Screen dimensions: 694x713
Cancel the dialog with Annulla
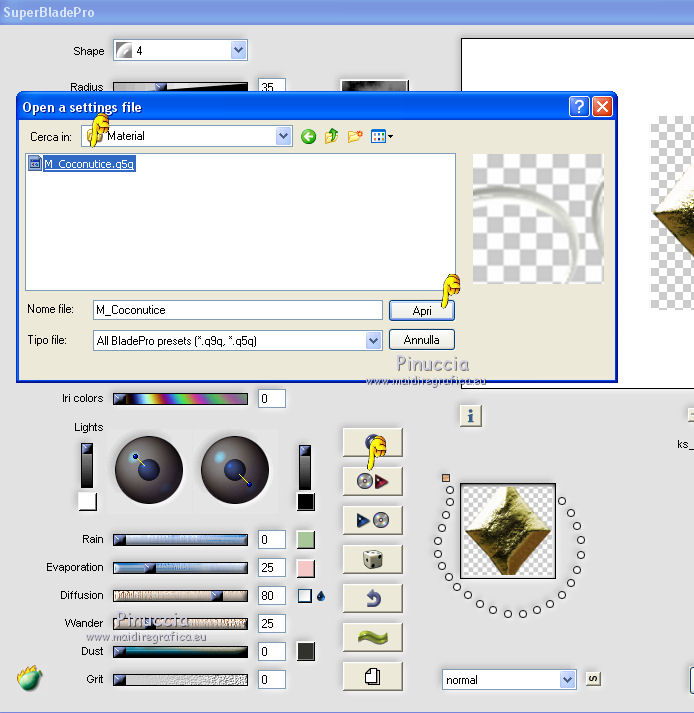pyautogui.click(x=422, y=340)
